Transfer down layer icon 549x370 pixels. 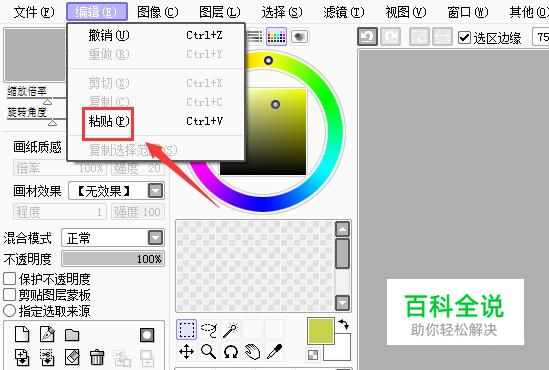tap(22, 357)
